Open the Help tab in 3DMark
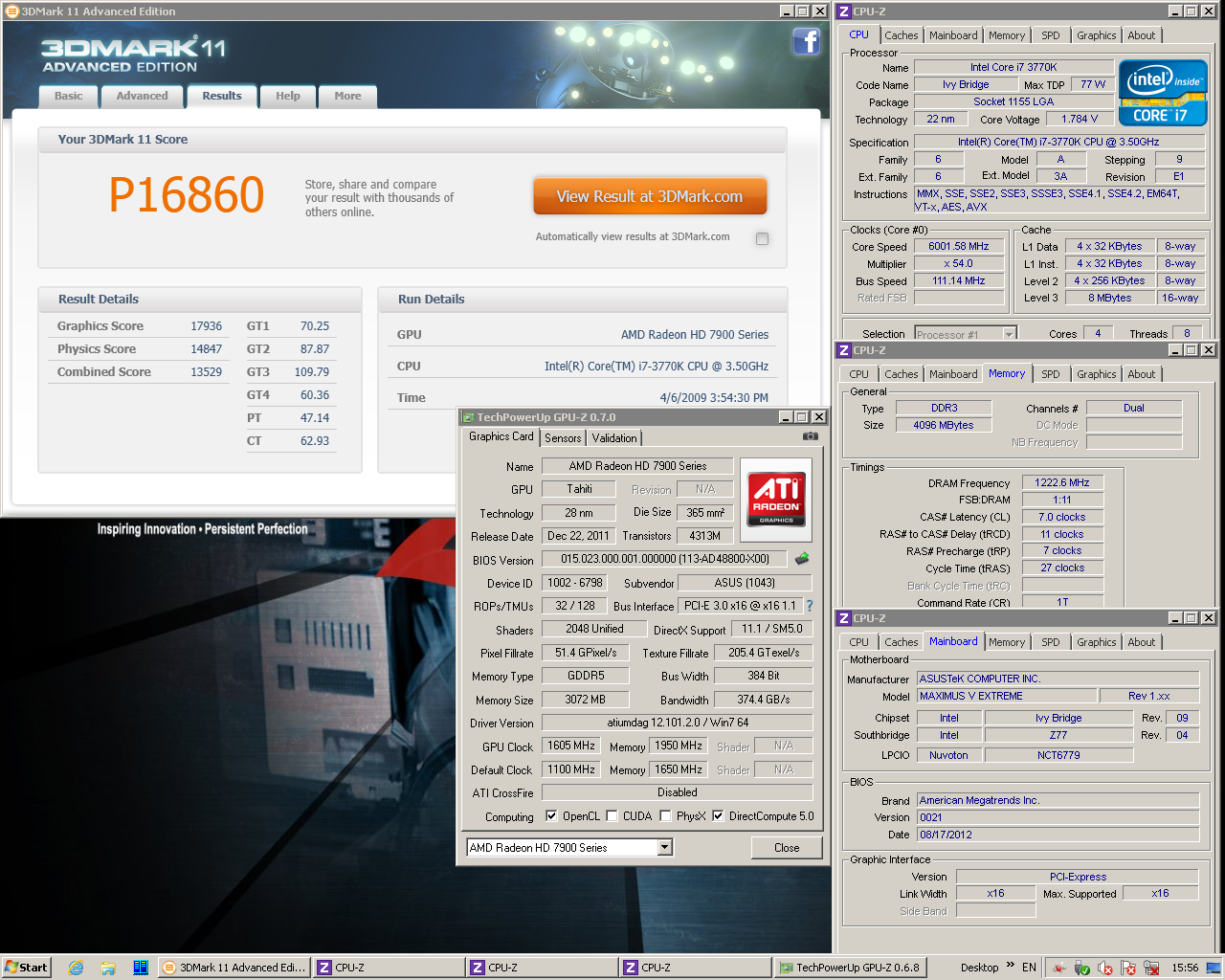Viewport: 1225px width, 980px height. (x=288, y=96)
